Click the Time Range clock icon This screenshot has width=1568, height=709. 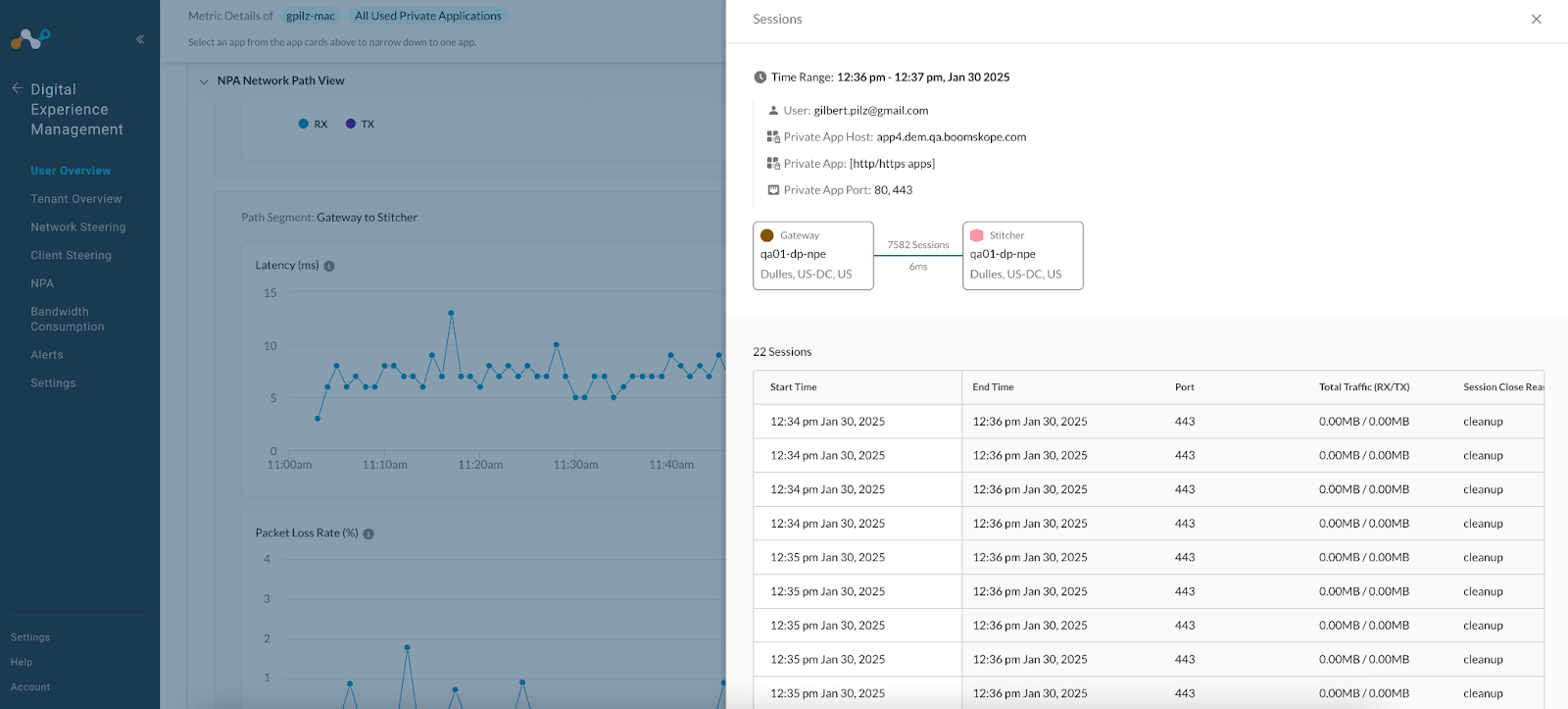coord(759,77)
